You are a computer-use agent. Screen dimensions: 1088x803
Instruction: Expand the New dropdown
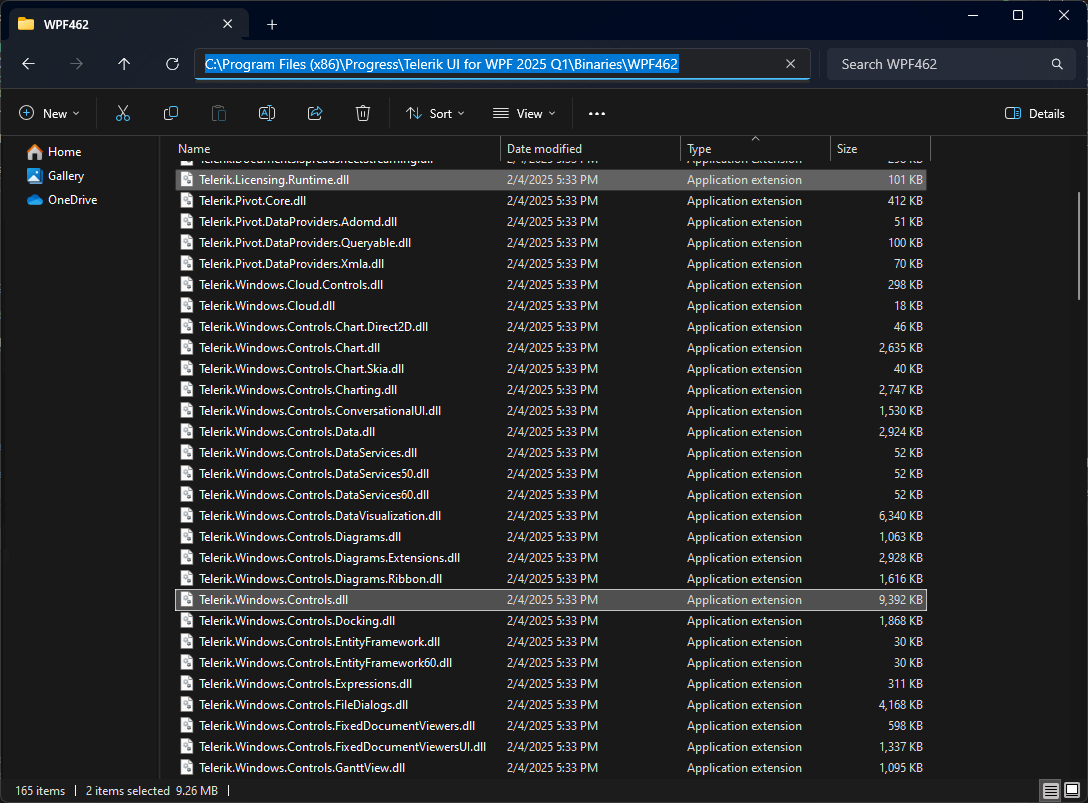(x=49, y=113)
